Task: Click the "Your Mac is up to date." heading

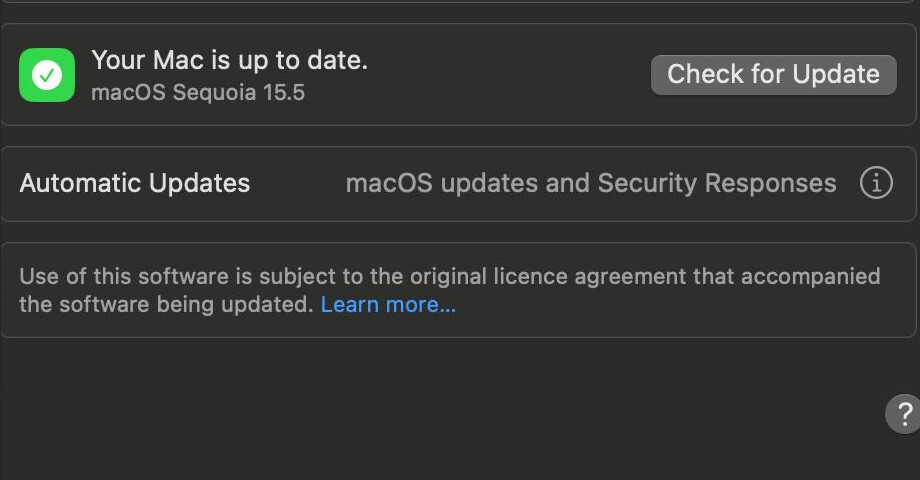Action: [x=229, y=60]
